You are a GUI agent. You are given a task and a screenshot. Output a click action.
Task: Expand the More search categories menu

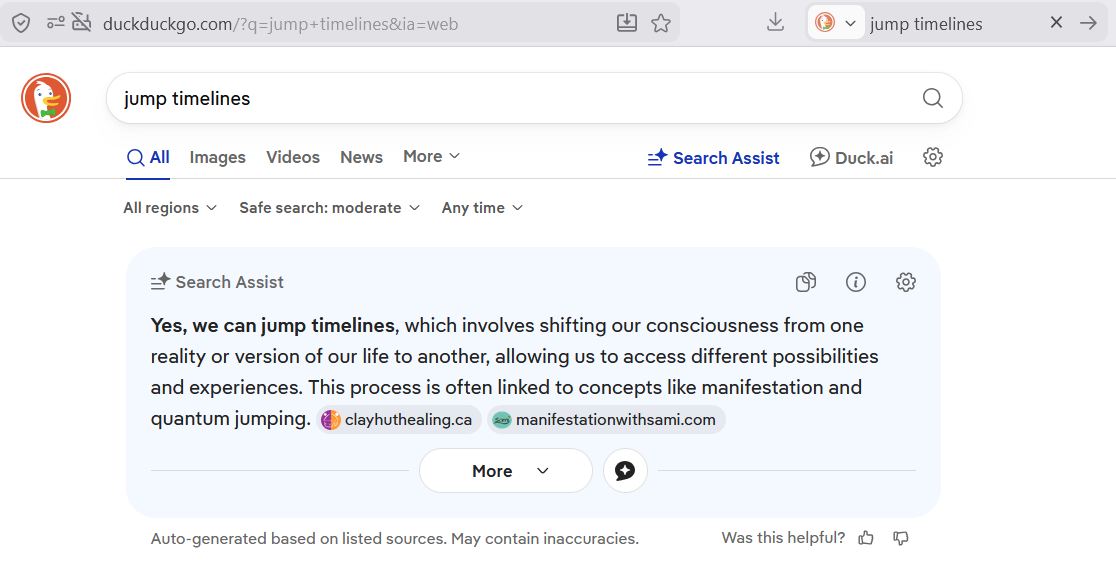[x=431, y=157]
